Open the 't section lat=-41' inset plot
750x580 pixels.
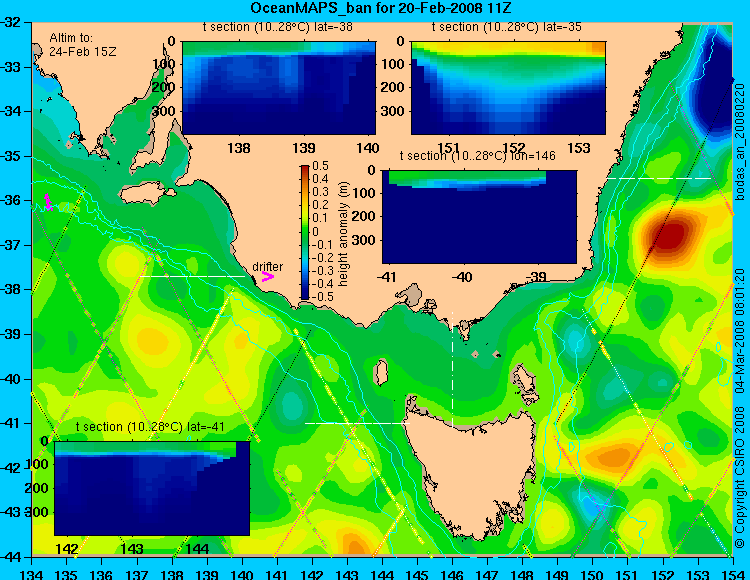pos(152,488)
